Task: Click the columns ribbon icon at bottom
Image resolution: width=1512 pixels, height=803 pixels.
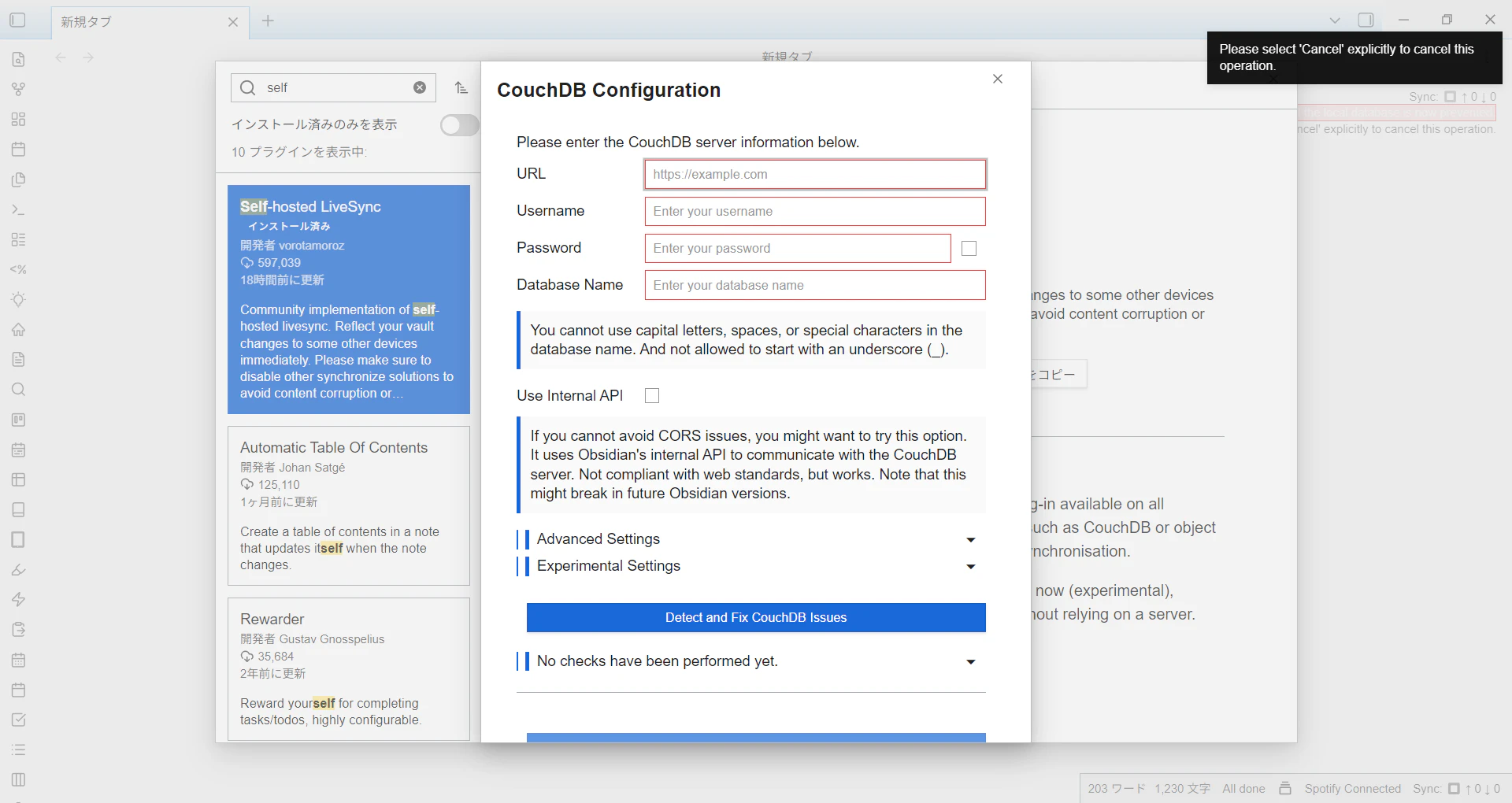Action: click(19, 779)
